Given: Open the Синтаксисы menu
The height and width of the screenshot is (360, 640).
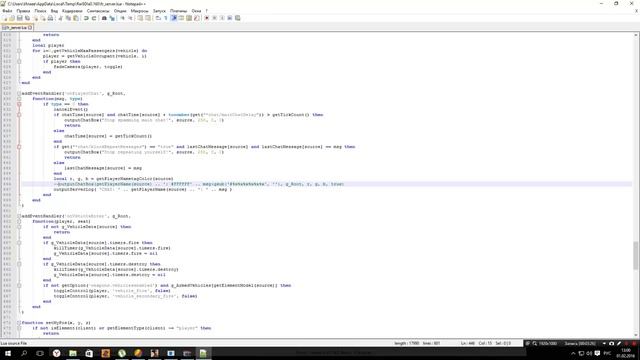Looking at the screenshot, I should [98, 11].
